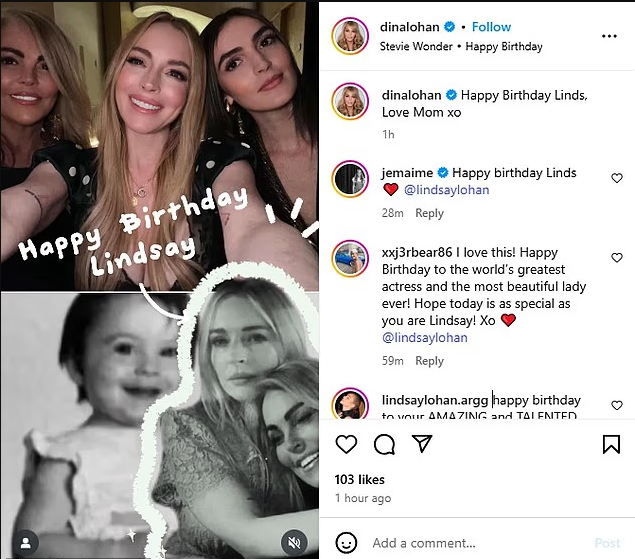Click the Add a comment field
635x559 pixels.
point(470,543)
